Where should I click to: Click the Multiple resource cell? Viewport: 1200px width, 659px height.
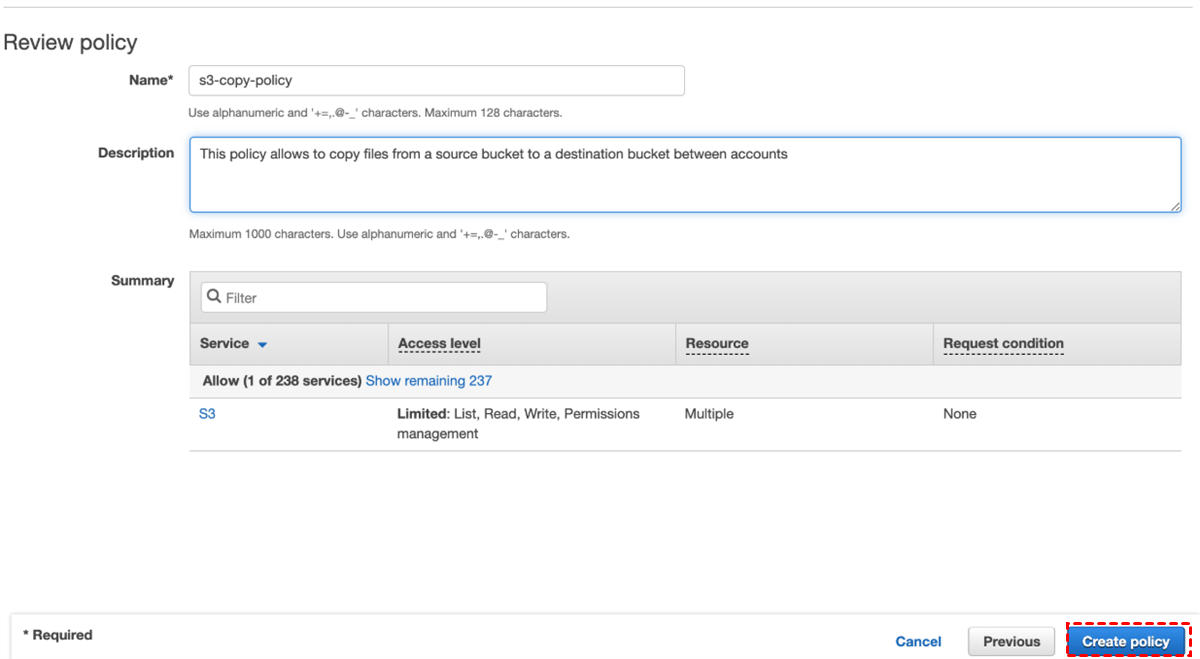(709, 414)
